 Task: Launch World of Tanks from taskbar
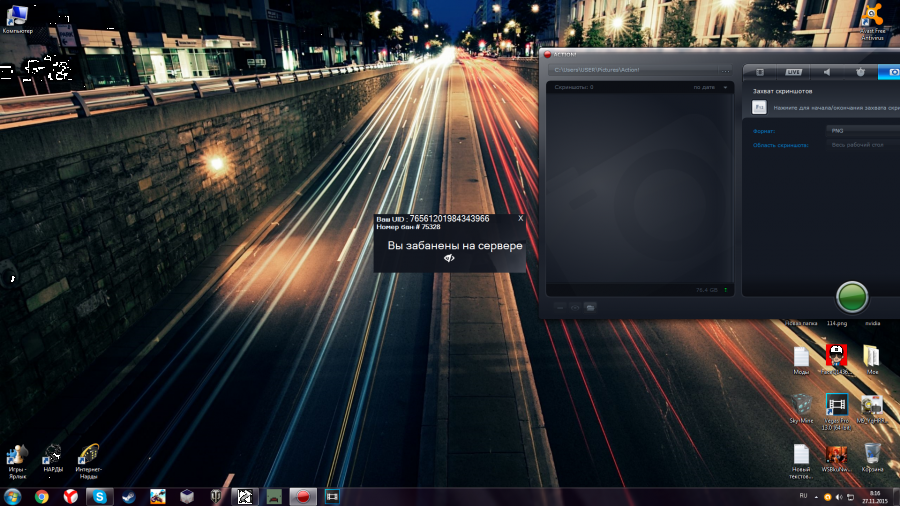(x=216, y=497)
